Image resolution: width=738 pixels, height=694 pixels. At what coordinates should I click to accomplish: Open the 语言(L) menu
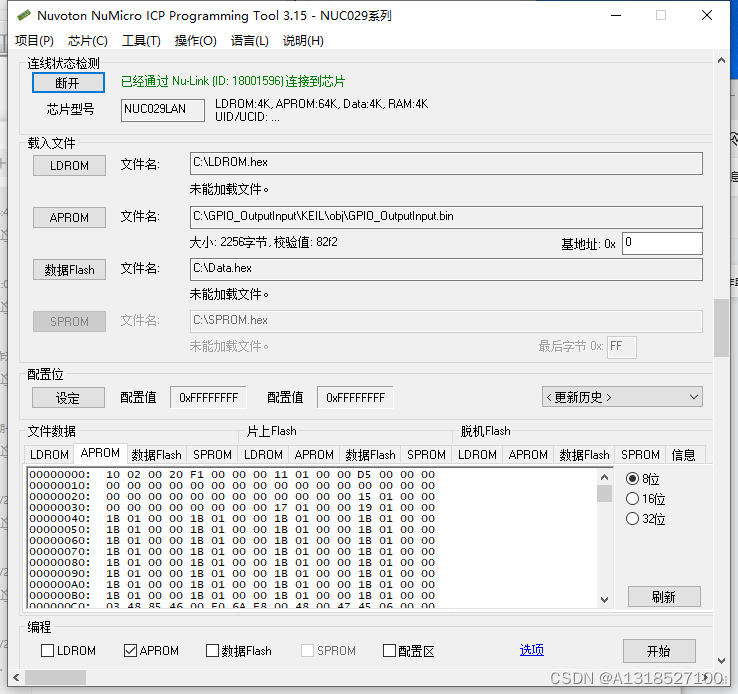[x=249, y=41]
